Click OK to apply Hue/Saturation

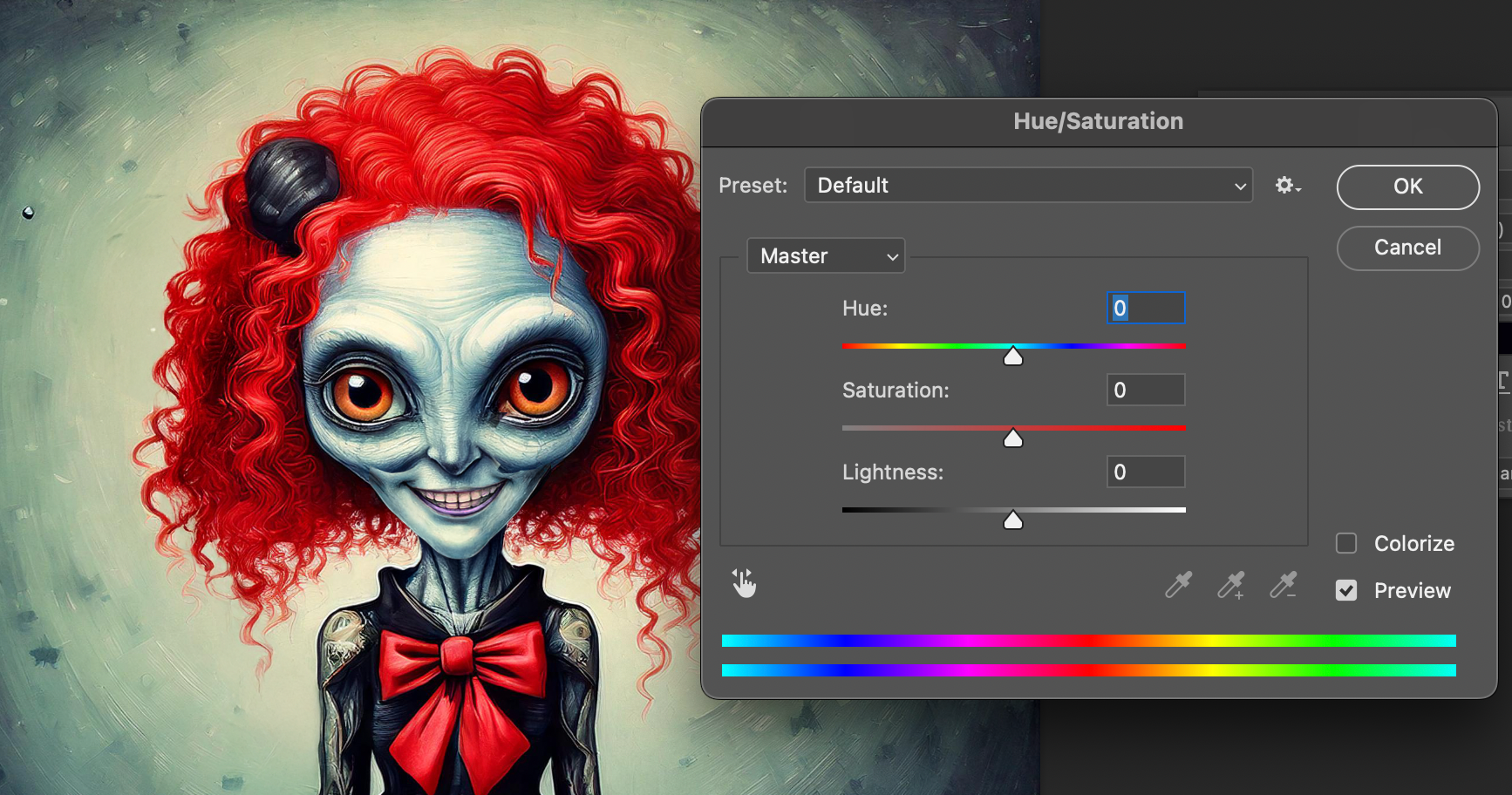click(x=1407, y=187)
